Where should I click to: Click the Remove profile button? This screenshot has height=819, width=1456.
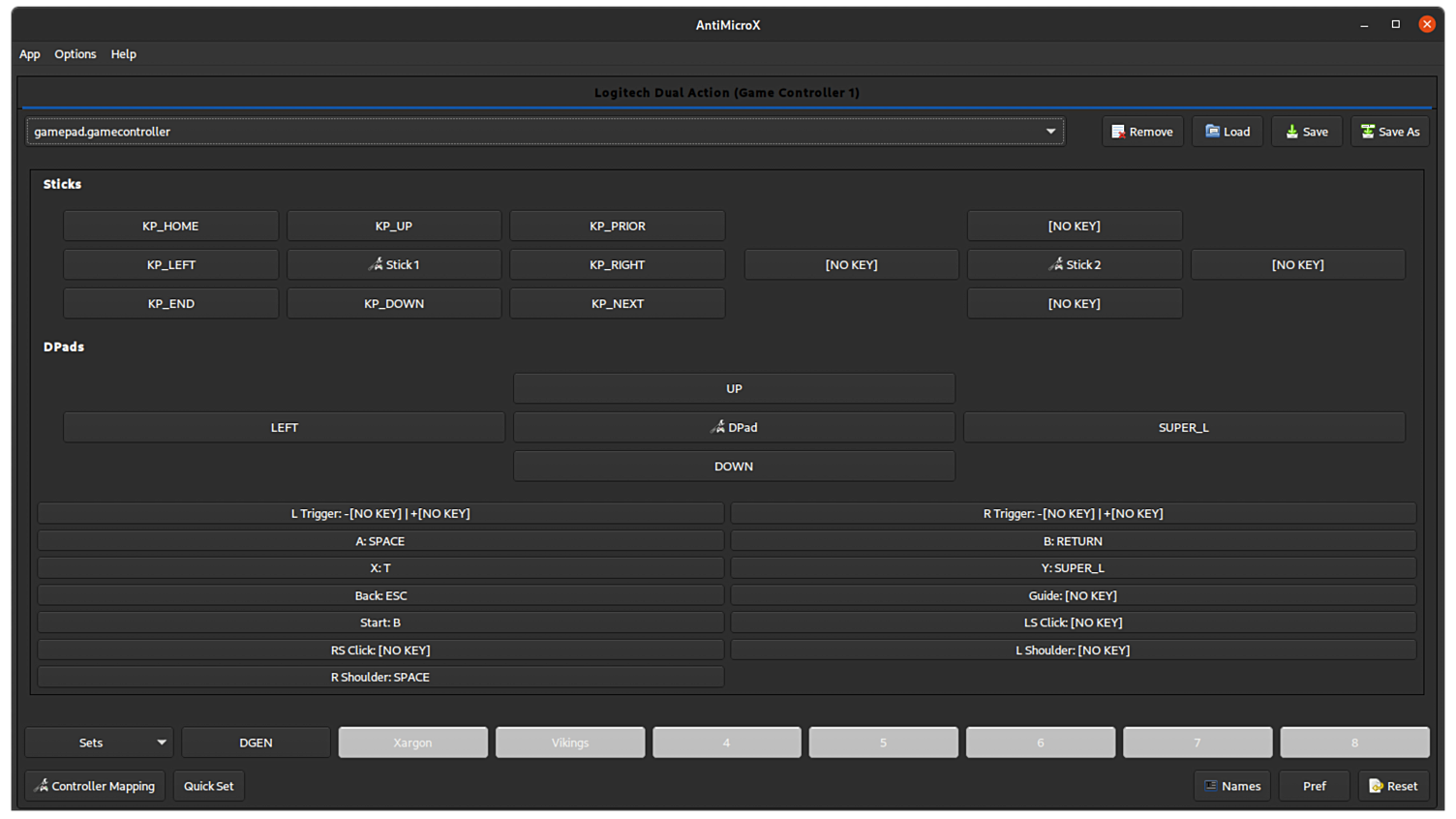pyautogui.click(x=1142, y=132)
